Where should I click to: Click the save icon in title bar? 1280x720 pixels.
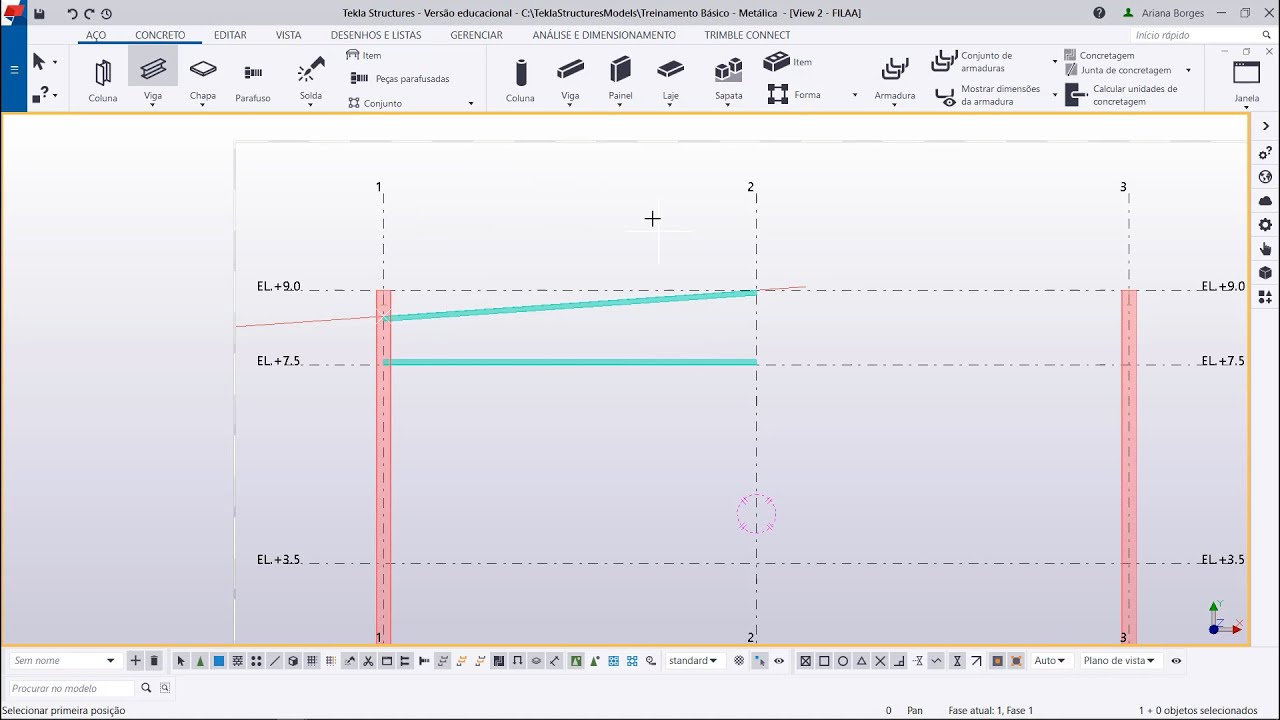coord(39,13)
